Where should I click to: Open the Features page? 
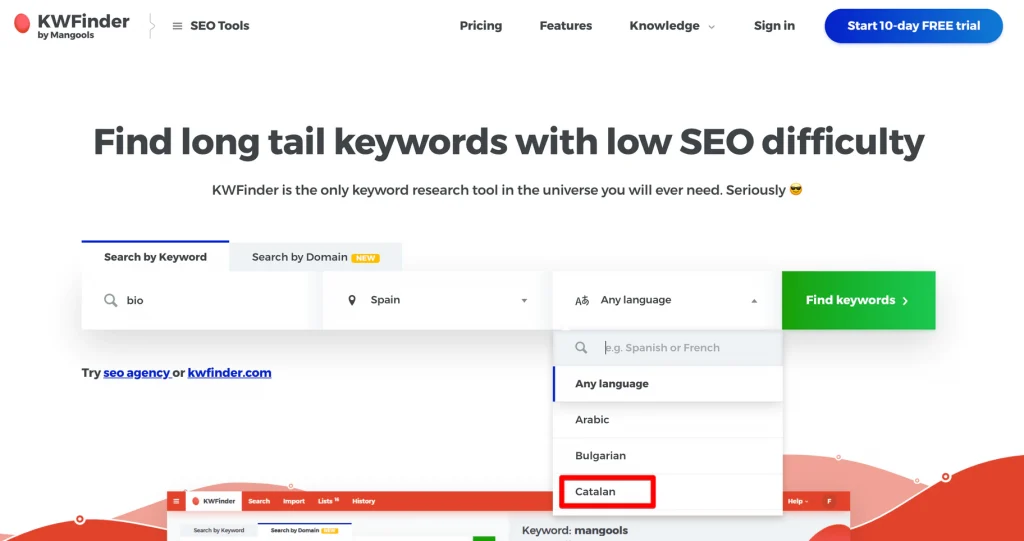[x=566, y=26]
